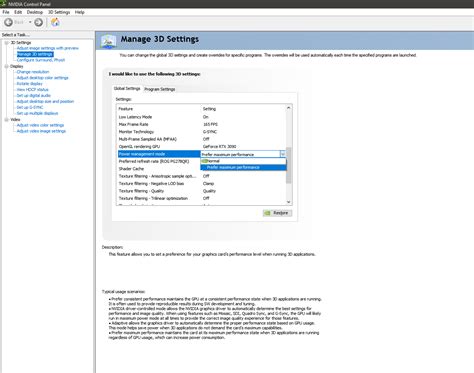Select Manage 3D settings in task tree
The image size is (474, 373).
coord(35,54)
